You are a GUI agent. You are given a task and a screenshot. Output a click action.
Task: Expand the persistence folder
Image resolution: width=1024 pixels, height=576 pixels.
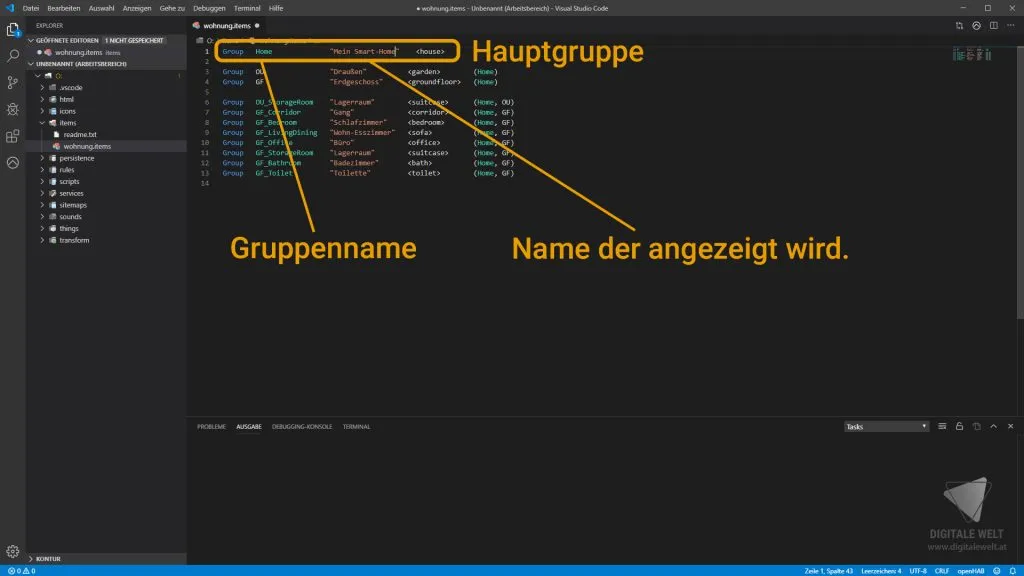point(76,158)
